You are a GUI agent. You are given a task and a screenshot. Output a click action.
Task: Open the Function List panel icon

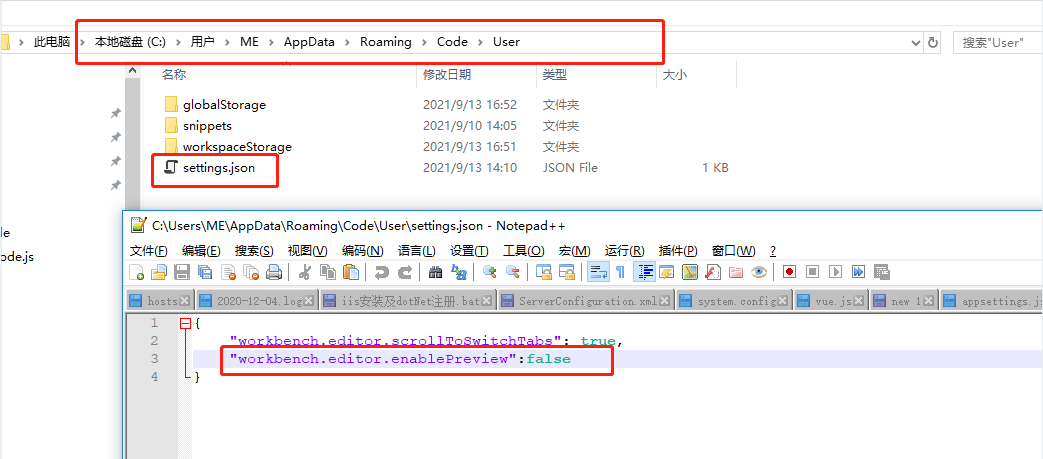[x=713, y=271]
